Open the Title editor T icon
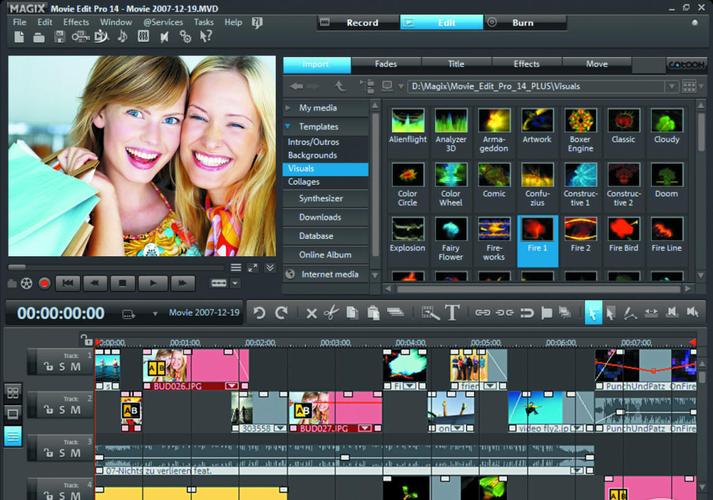 452,313
